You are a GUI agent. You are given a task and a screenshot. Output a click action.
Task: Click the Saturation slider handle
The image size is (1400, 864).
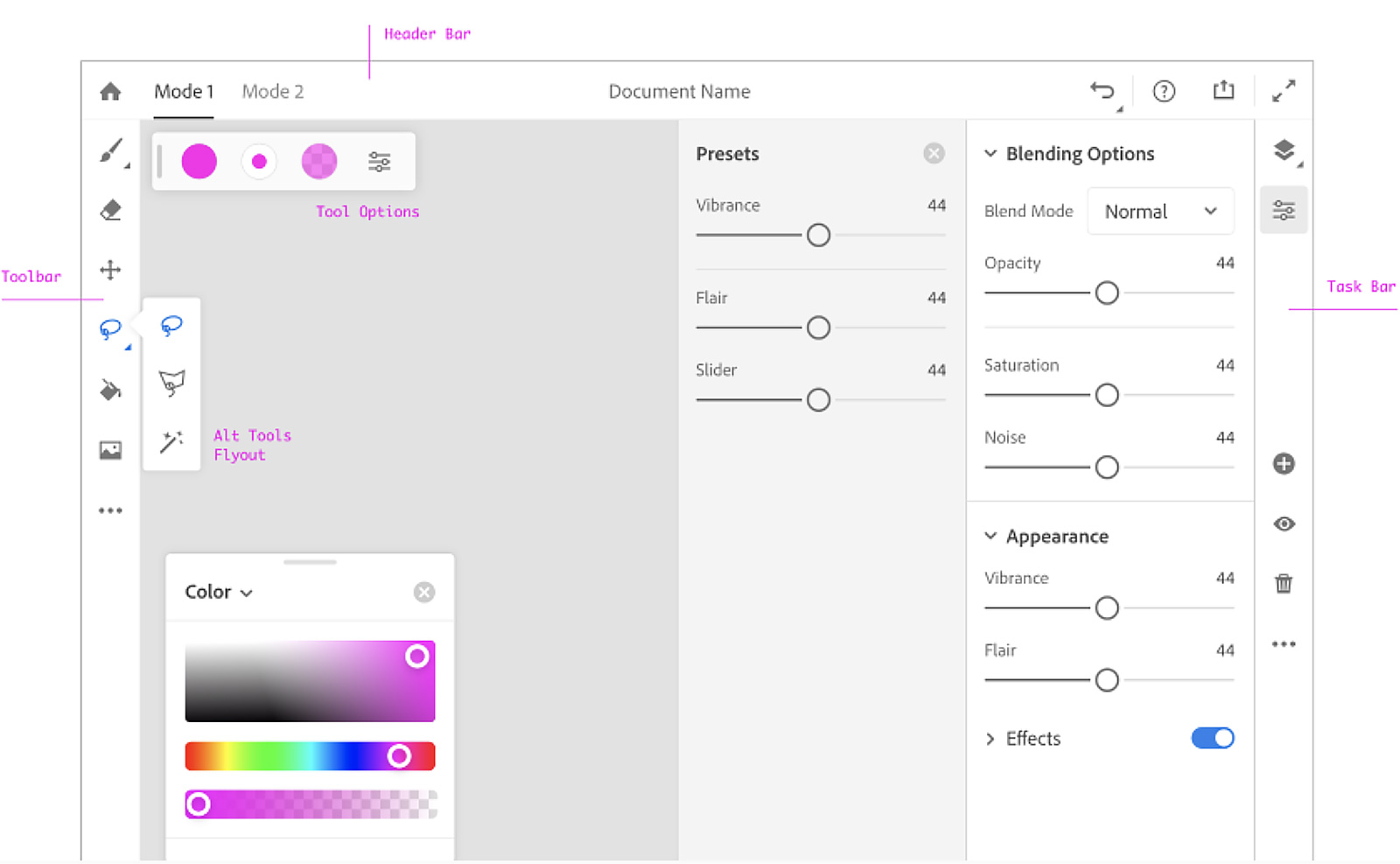(x=1107, y=396)
